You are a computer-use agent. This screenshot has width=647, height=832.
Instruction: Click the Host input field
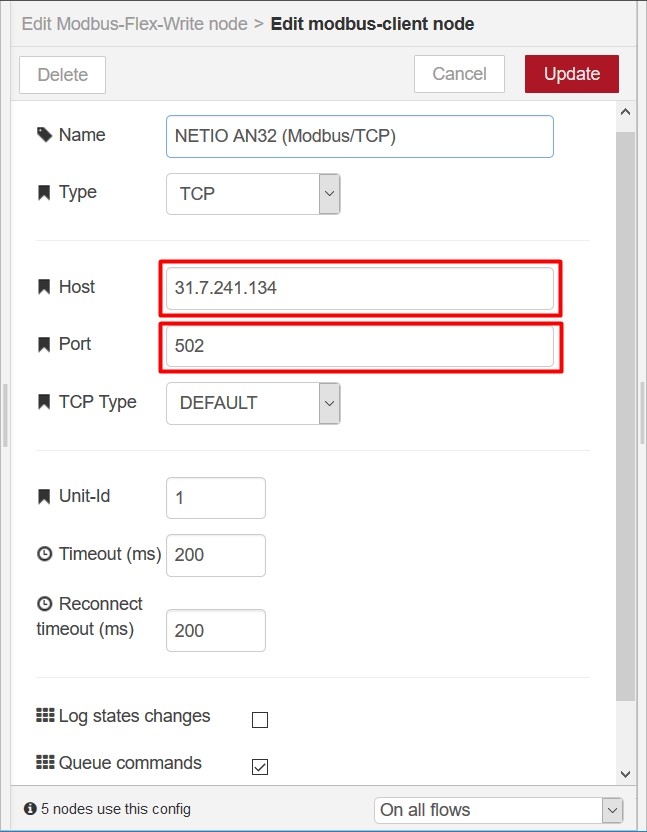359,288
